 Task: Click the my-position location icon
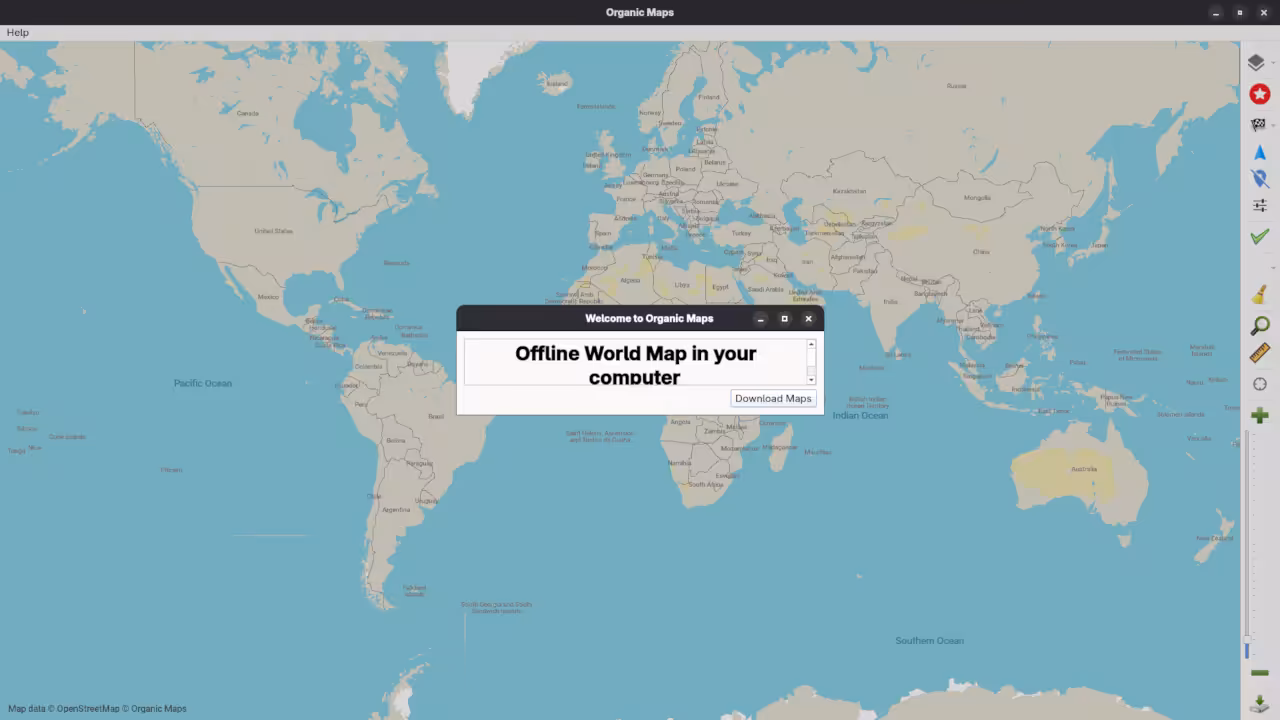(x=1260, y=178)
